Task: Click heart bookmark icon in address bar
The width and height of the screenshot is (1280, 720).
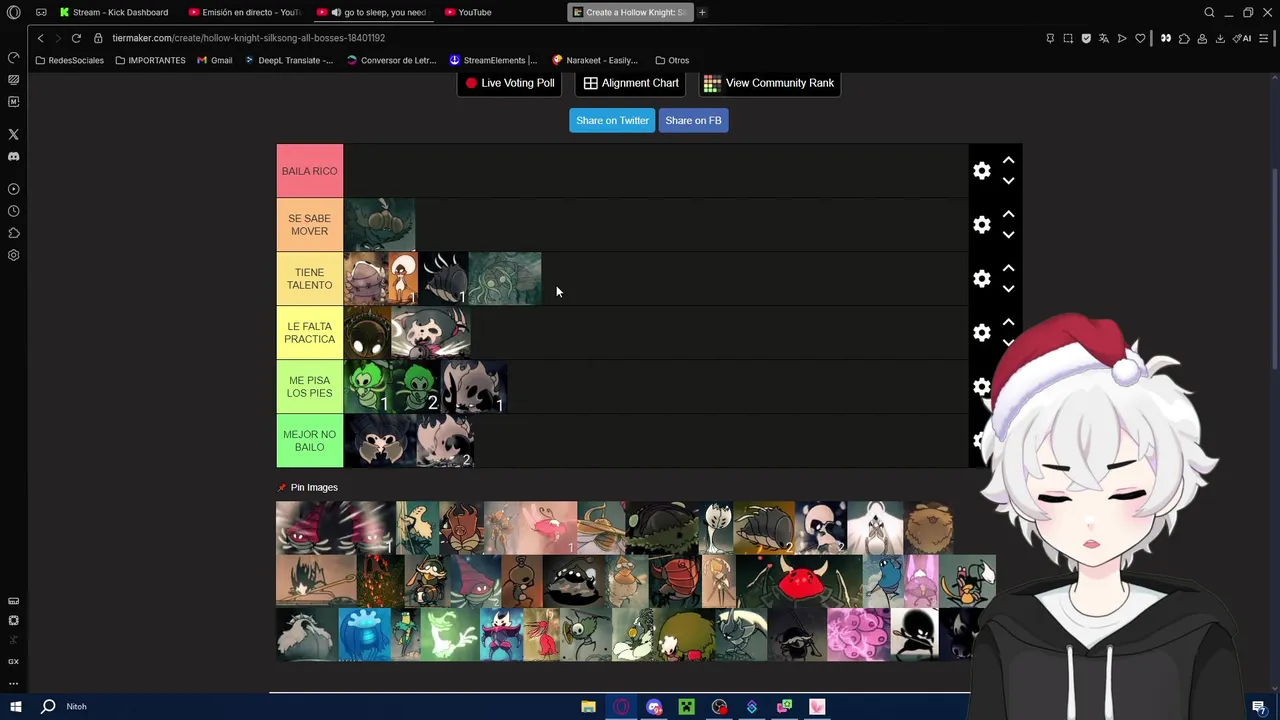Action: [1140, 38]
